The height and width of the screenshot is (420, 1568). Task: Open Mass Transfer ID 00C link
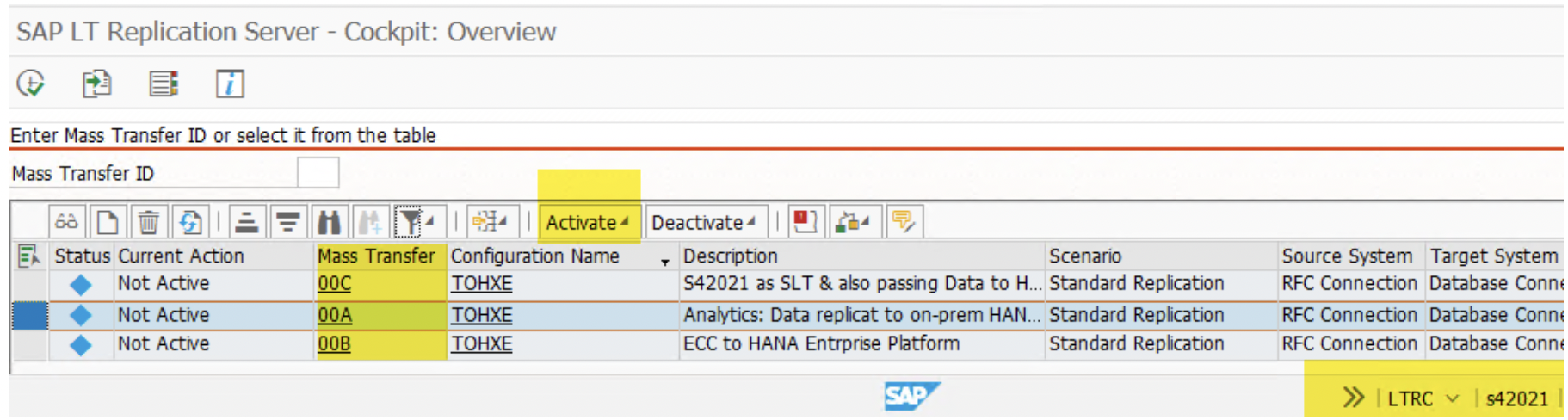[x=335, y=283]
